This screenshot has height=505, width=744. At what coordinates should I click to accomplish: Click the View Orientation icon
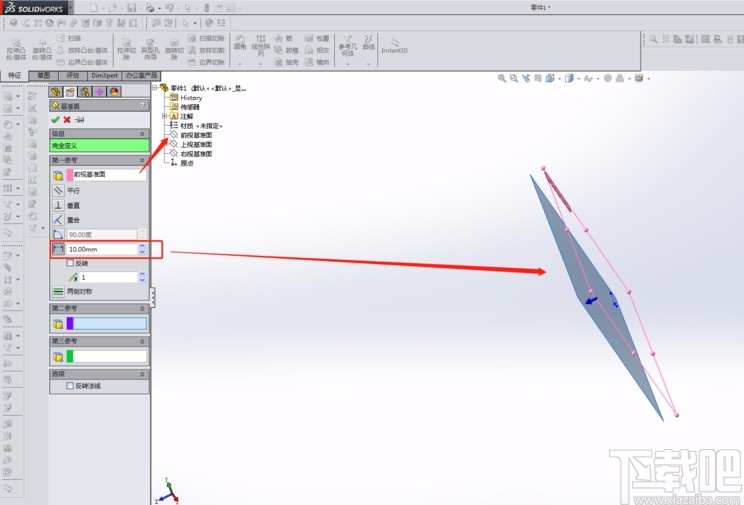[x=550, y=78]
